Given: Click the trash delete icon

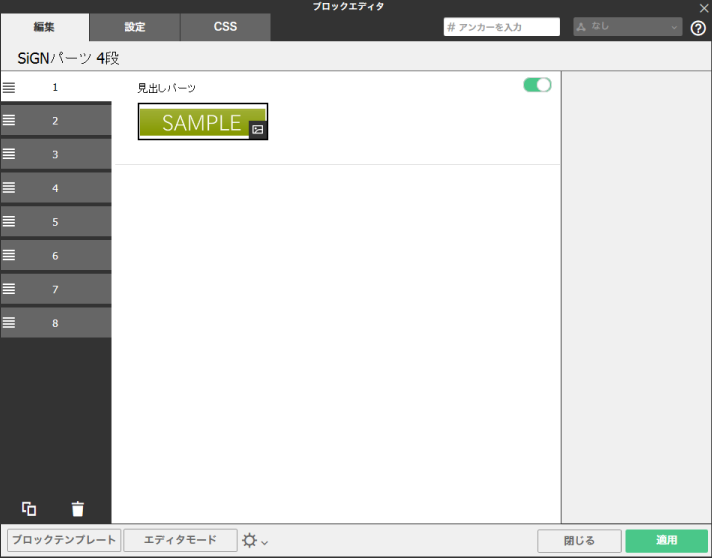Looking at the screenshot, I should (x=78, y=509).
